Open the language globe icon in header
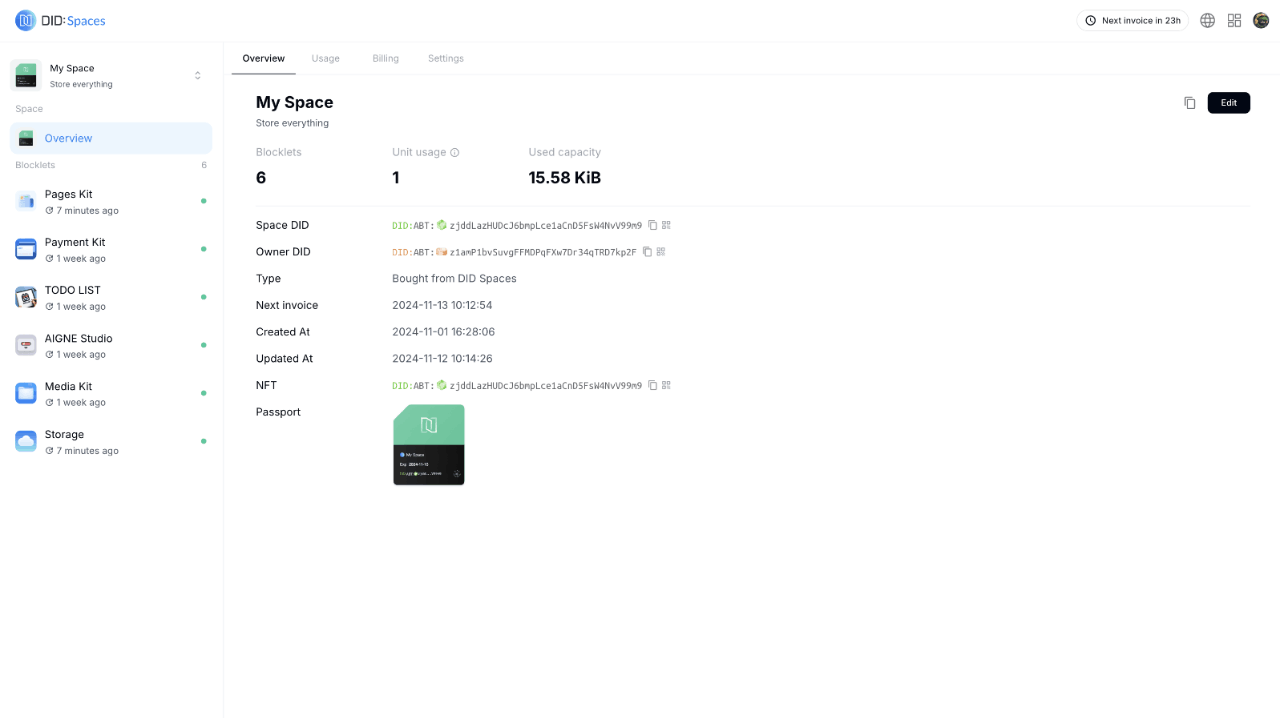The width and height of the screenshot is (1280, 720). tap(1206, 20)
